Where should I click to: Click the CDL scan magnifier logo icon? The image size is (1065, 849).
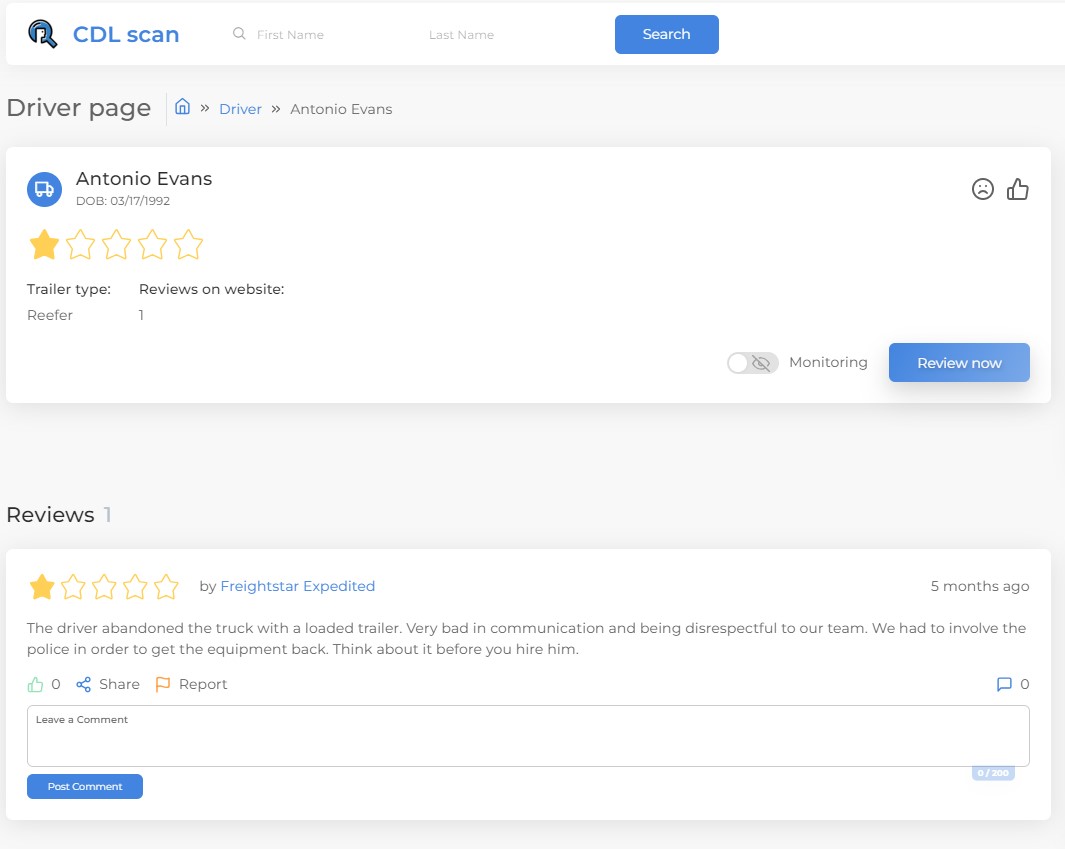42,34
